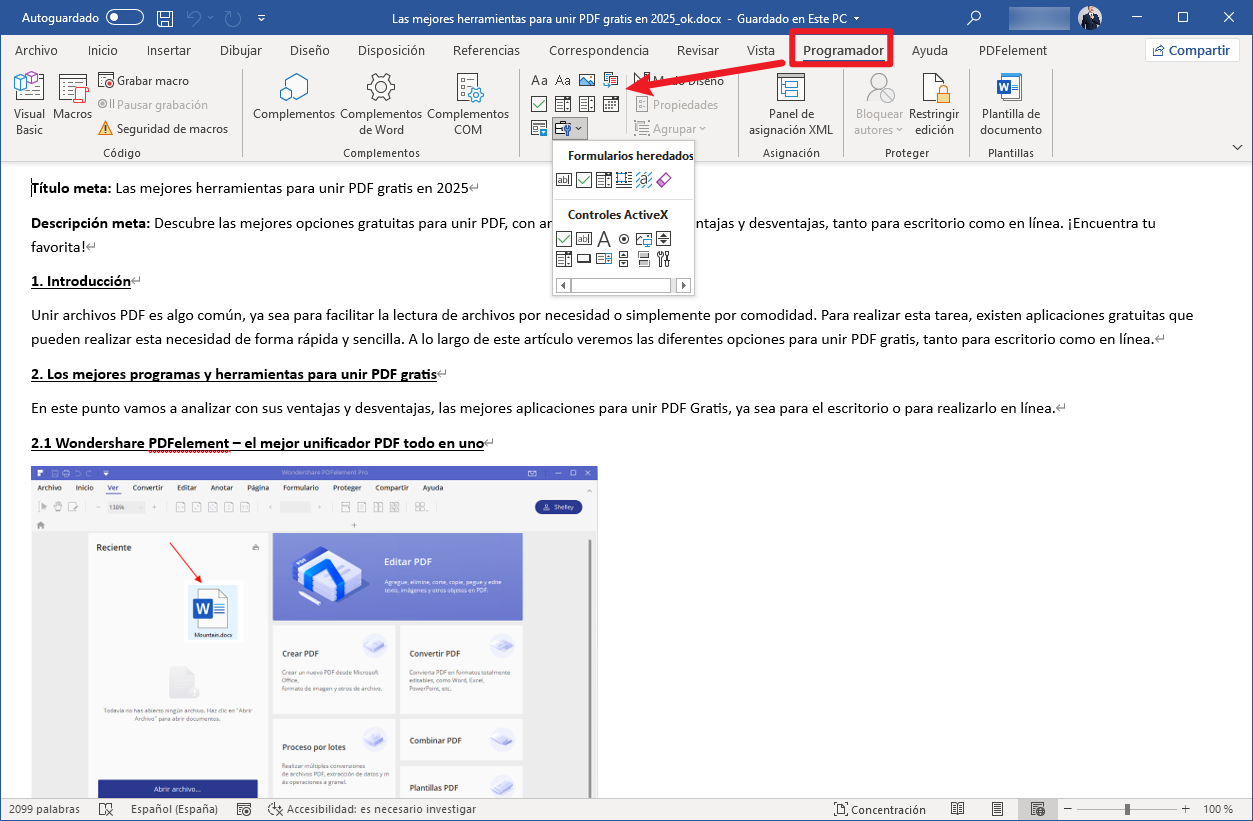Viewport: 1253px width, 821px height.
Task: Switch to the Insertar tab
Action: pyautogui.click(x=169, y=50)
